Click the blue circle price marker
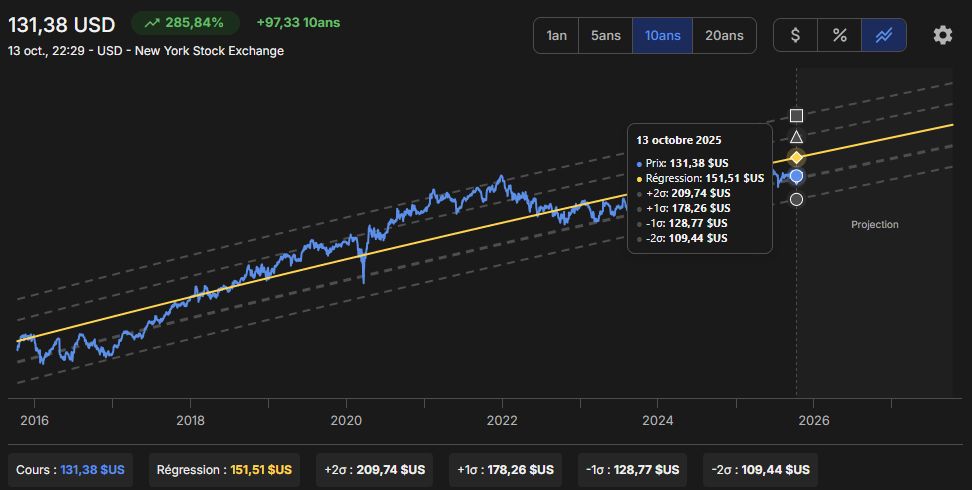The image size is (972, 490). 797,177
